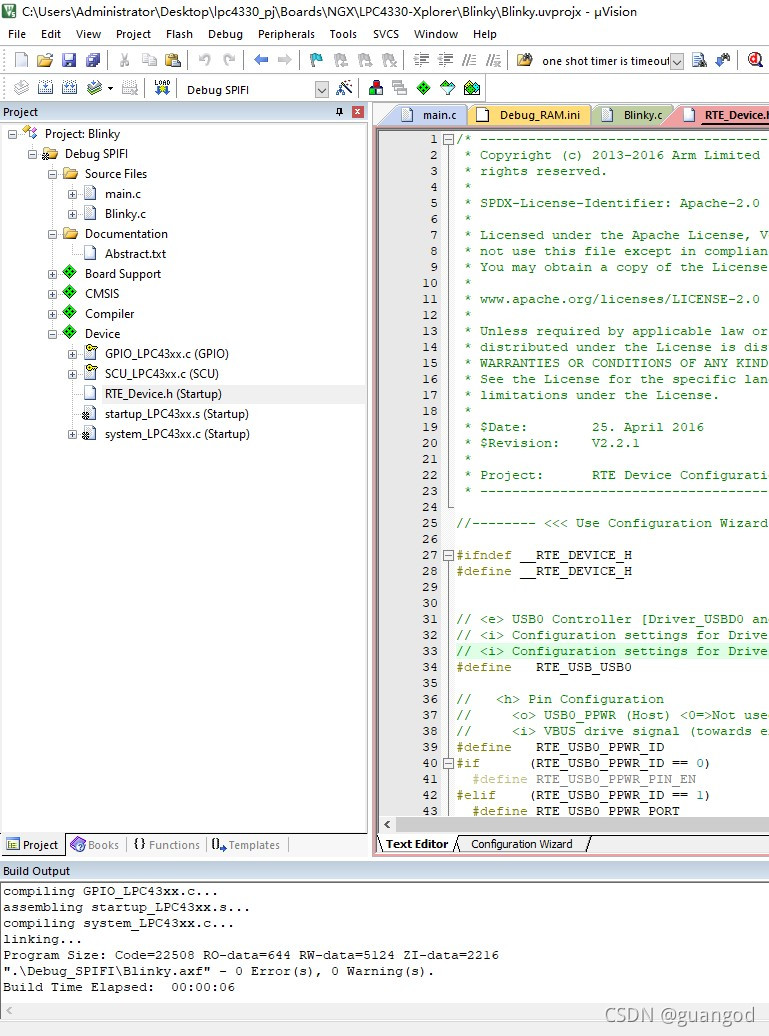Screen dimensions: 769x1036
Task: Expand the main.c tree node
Action: (72, 194)
